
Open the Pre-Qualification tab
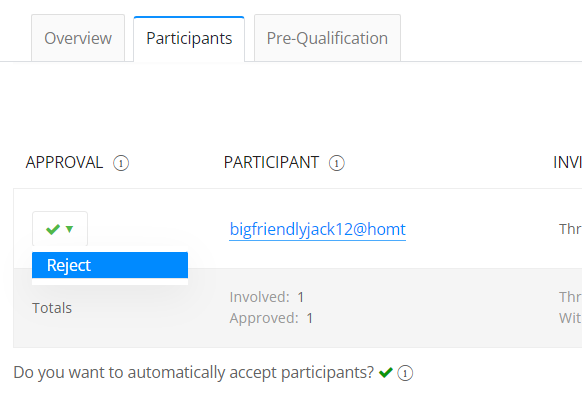[x=327, y=38]
